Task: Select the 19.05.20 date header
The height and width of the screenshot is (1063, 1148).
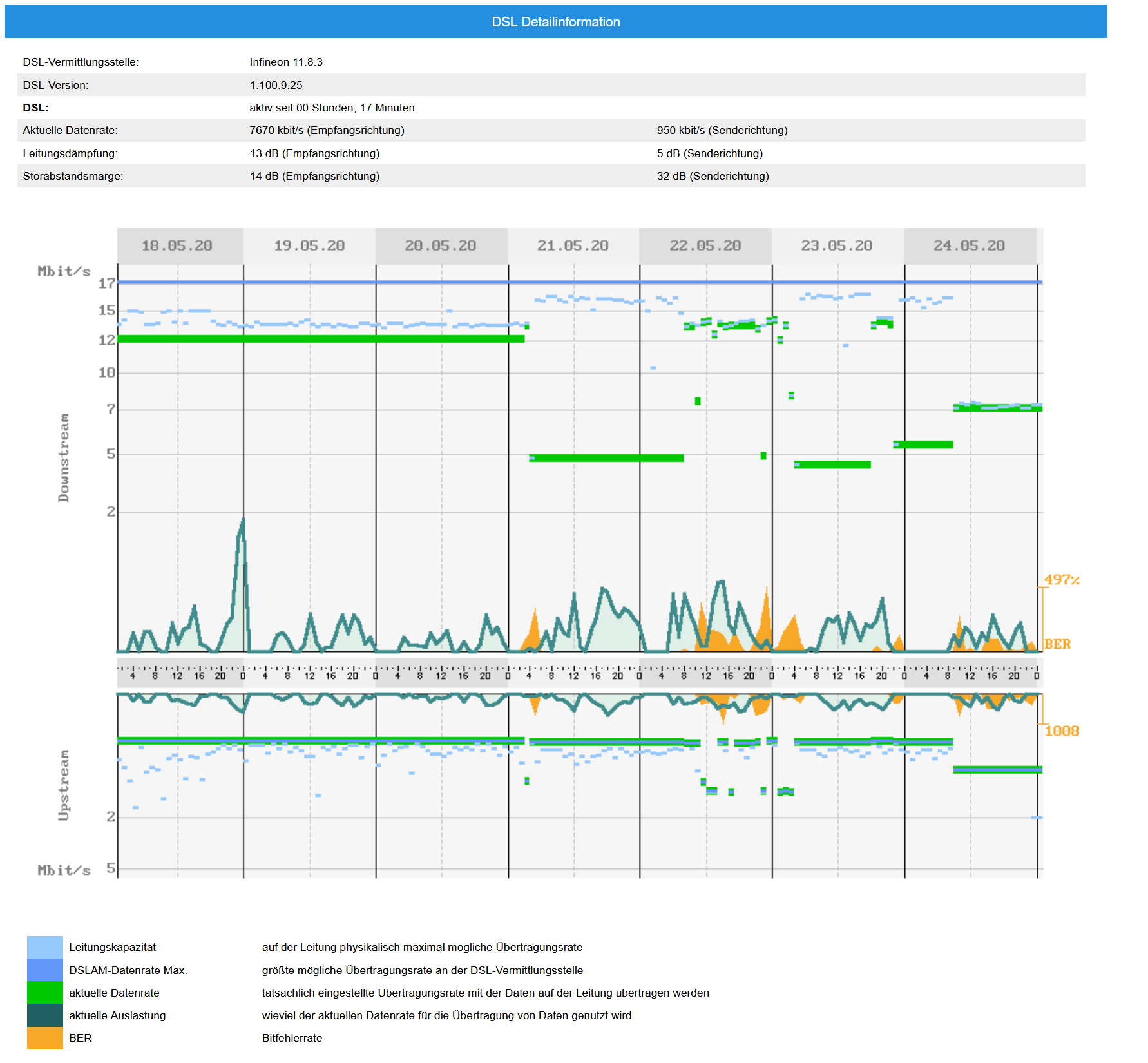Action: pos(309,245)
